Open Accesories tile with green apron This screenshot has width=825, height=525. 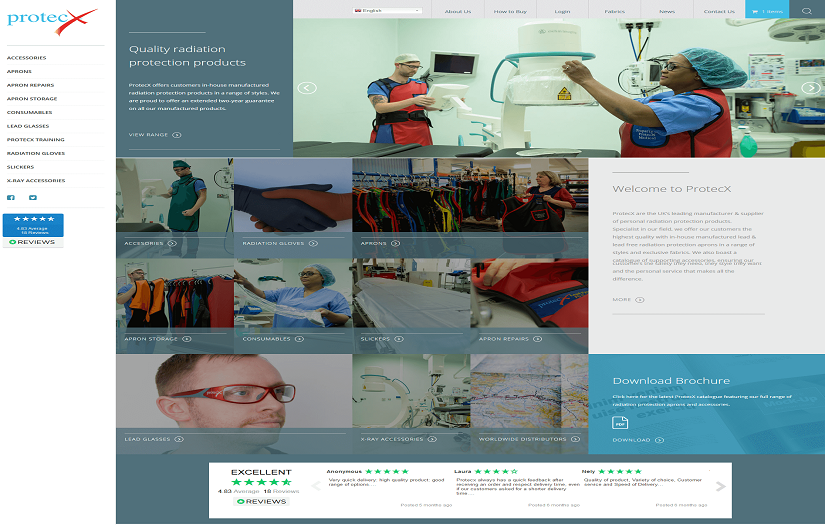pyautogui.click(x=175, y=208)
